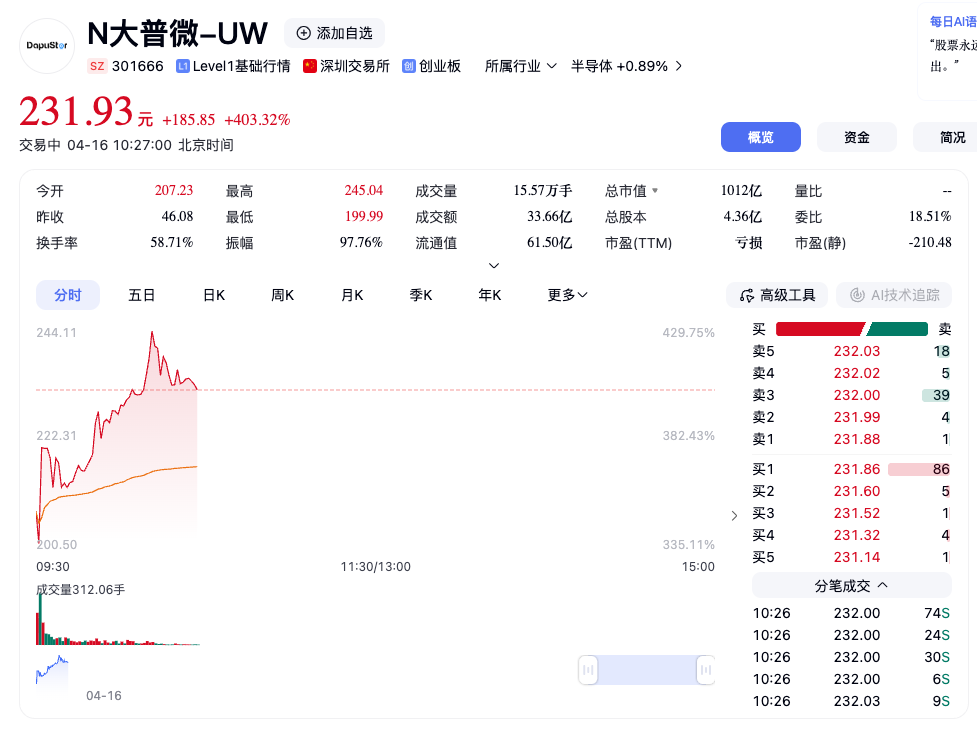Screen dimensions: 977x729
Task: Click the horizontal scrollbar under the volume chart
Action: 646,669
